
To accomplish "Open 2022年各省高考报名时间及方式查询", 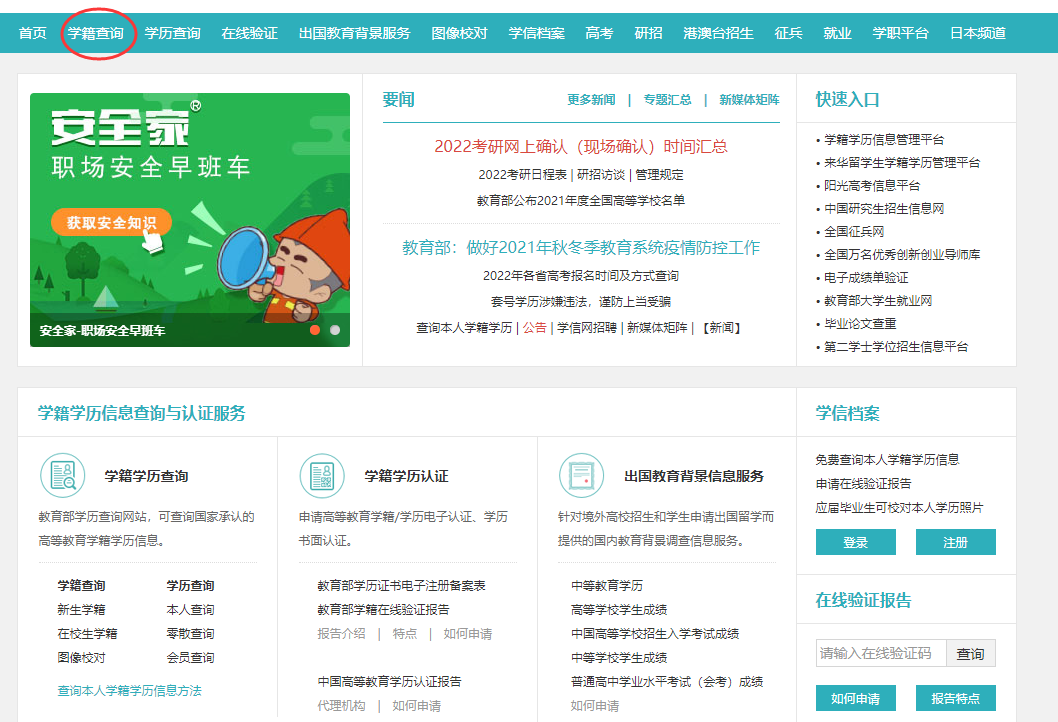I will point(581,276).
